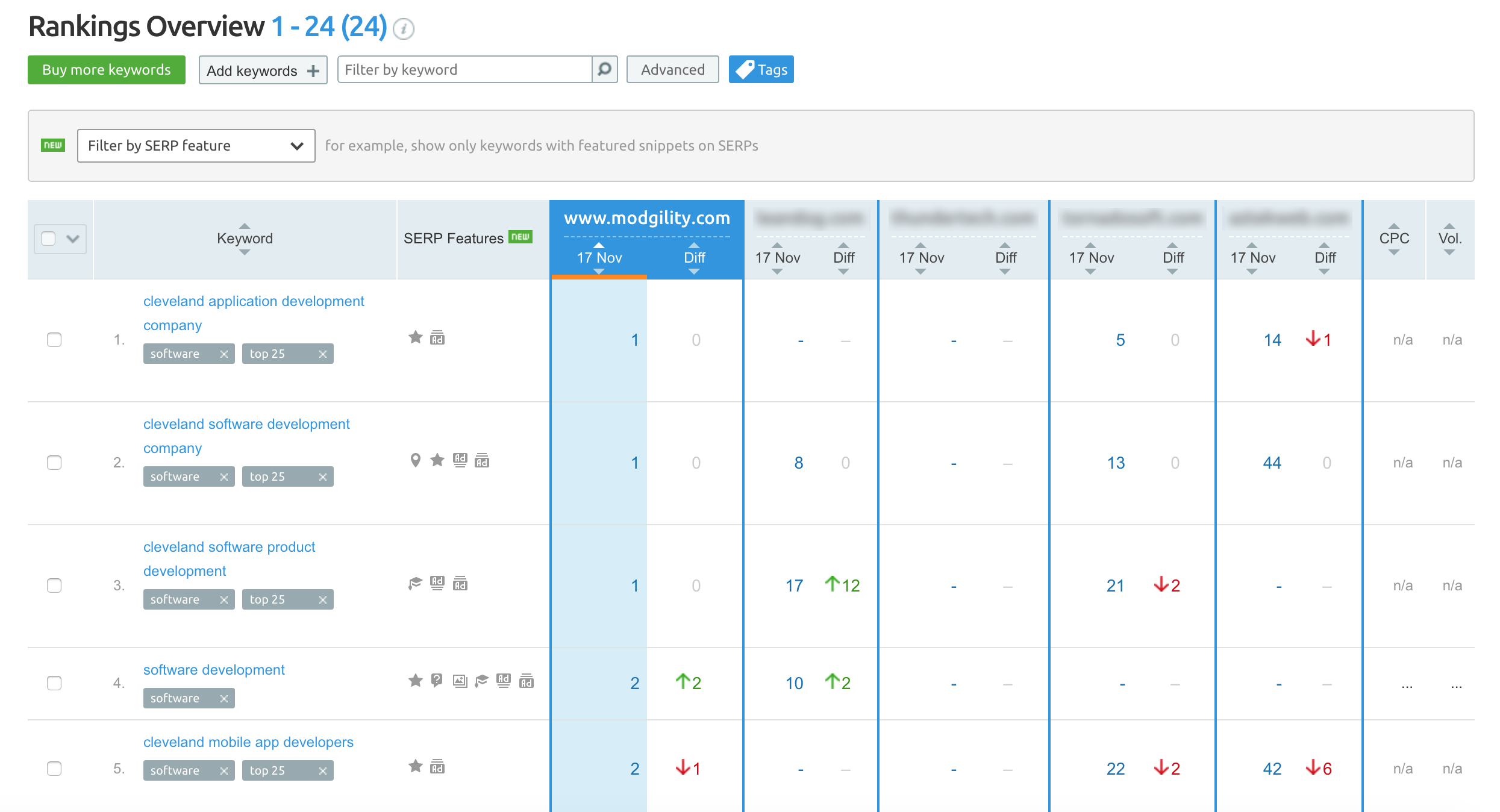This screenshot has width=1500, height=812.
Task: Click the local pack pin icon in row 2
Action: (415, 460)
